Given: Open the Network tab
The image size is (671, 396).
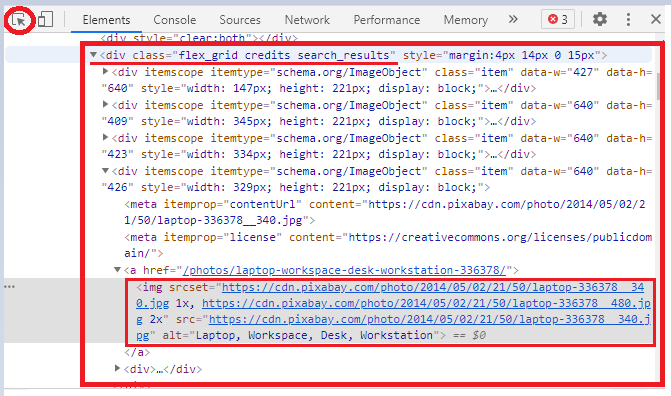Looking at the screenshot, I should 307,20.
